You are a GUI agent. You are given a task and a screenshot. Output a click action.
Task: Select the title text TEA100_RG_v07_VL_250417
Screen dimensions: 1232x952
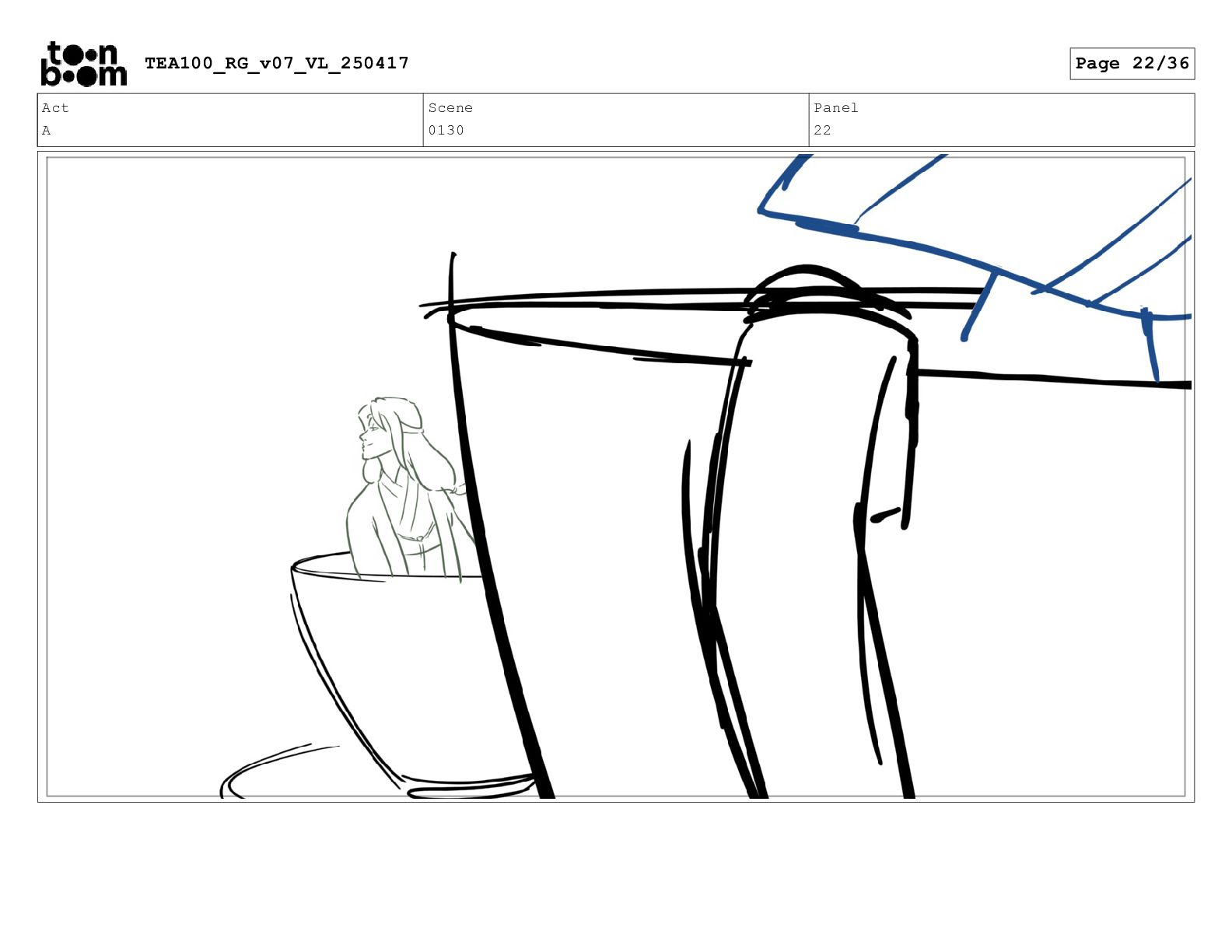click(277, 63)
